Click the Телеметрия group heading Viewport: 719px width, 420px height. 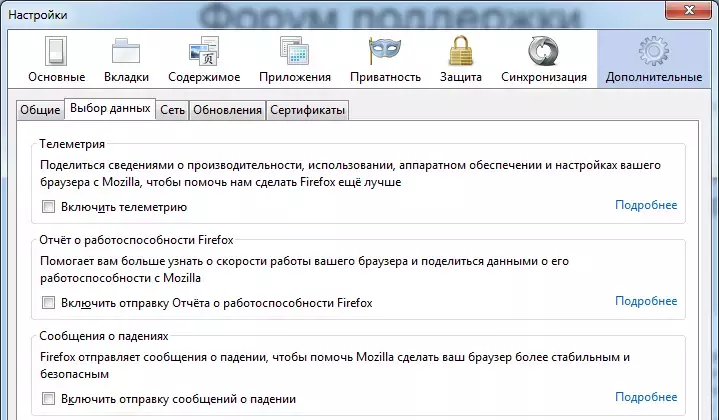72,144
